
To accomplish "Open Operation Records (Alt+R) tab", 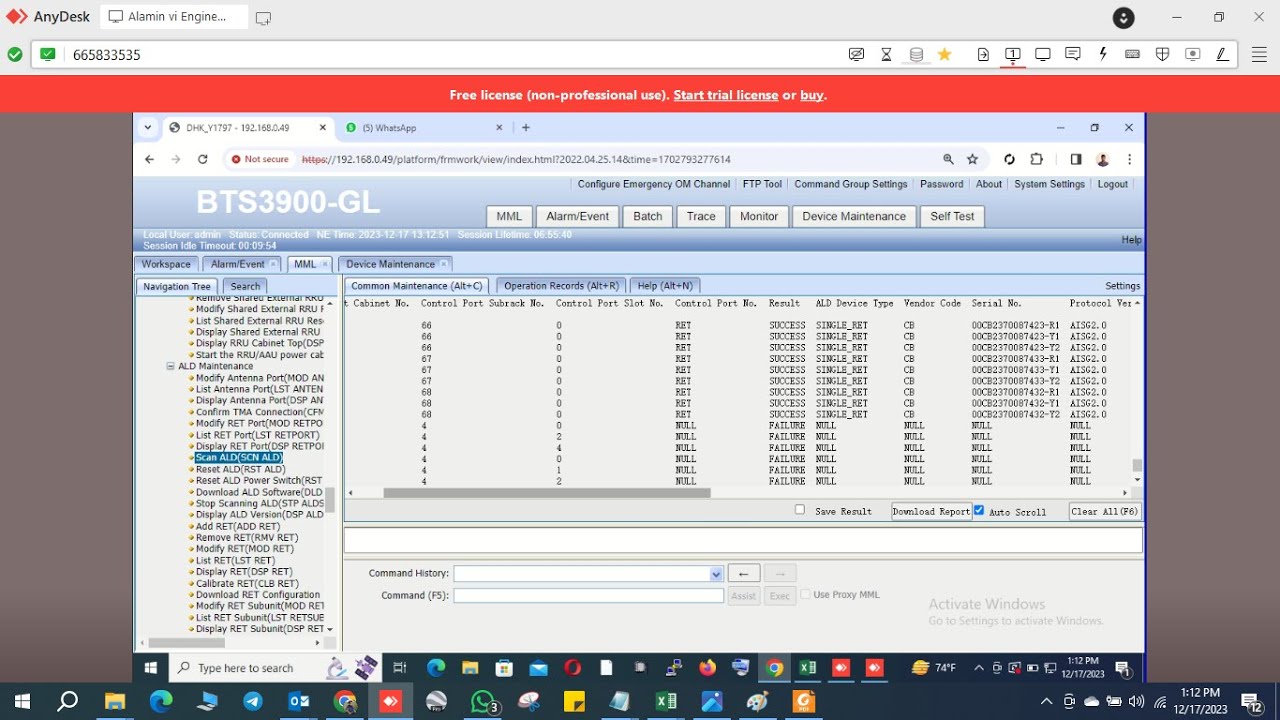I will 561,286.
